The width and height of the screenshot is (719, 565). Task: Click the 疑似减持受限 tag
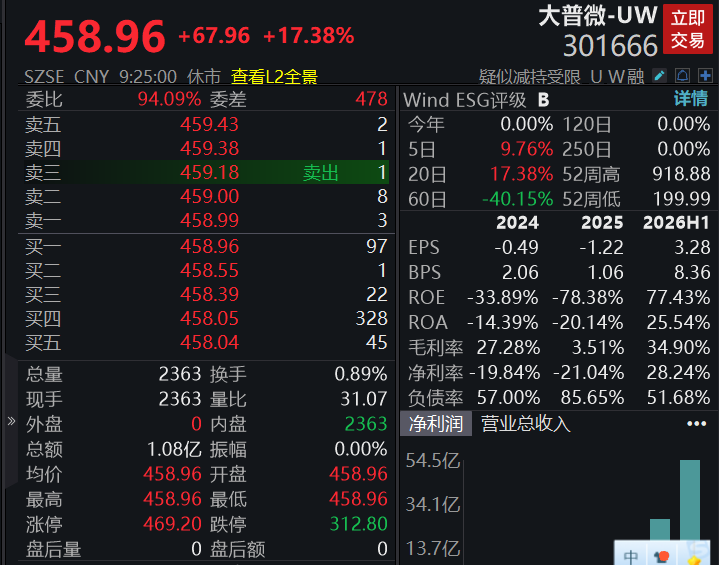coord(530,77)
